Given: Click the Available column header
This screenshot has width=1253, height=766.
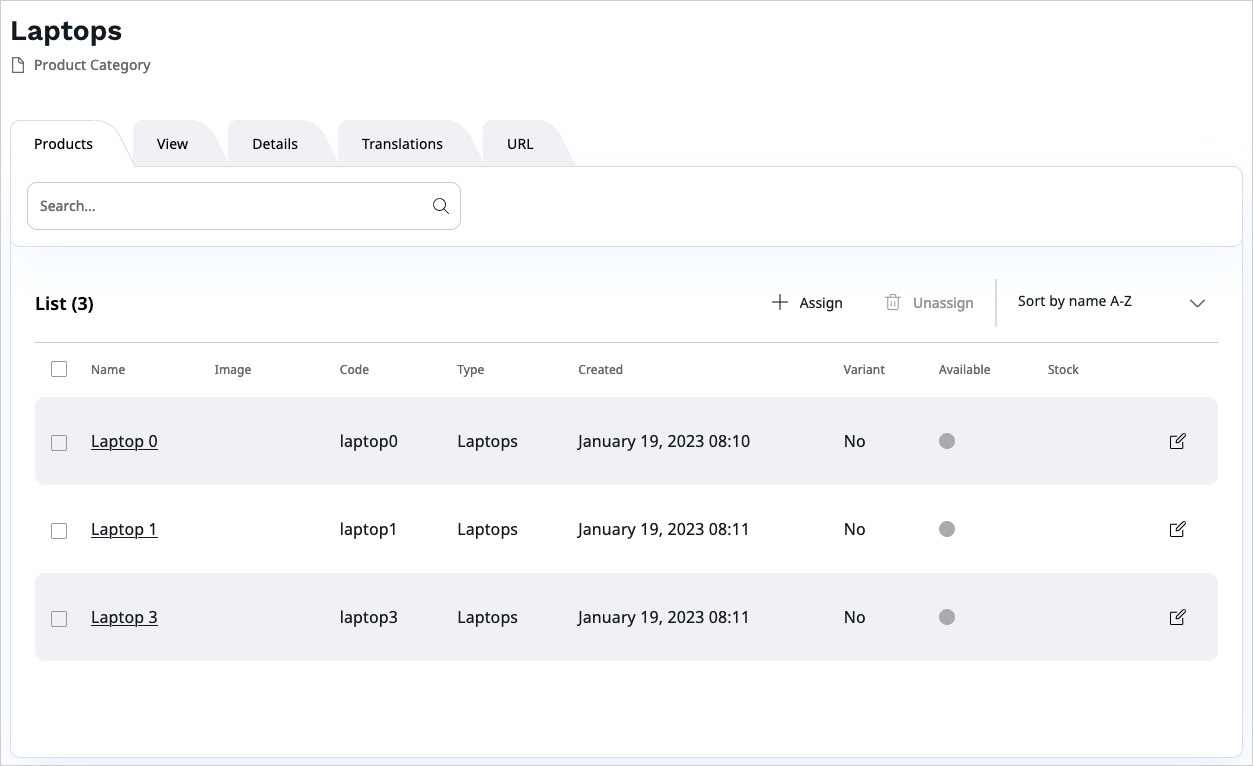Looking at the screenshot, I should point(964,370).
